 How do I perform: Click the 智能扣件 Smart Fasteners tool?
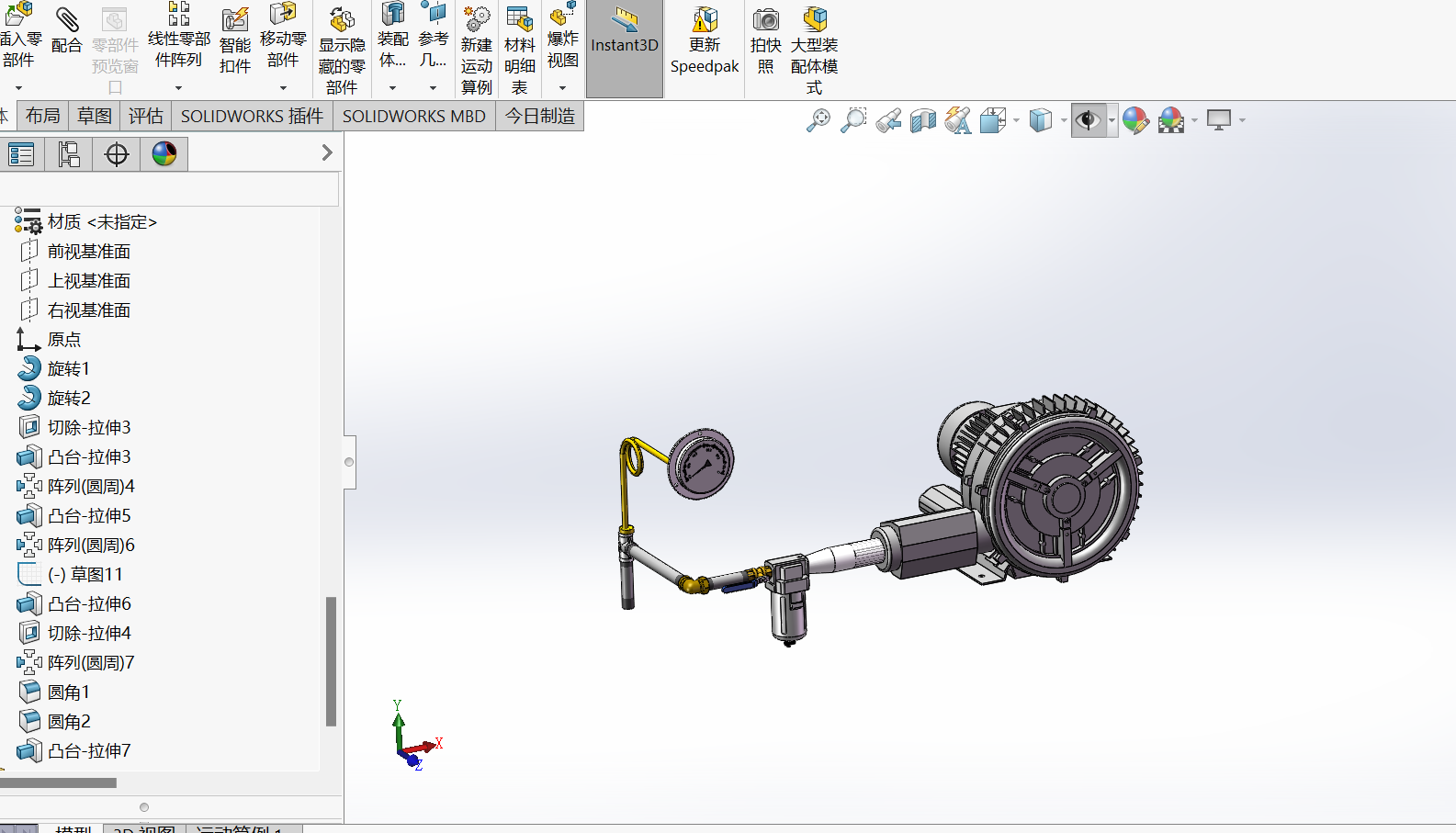(235, 40)
